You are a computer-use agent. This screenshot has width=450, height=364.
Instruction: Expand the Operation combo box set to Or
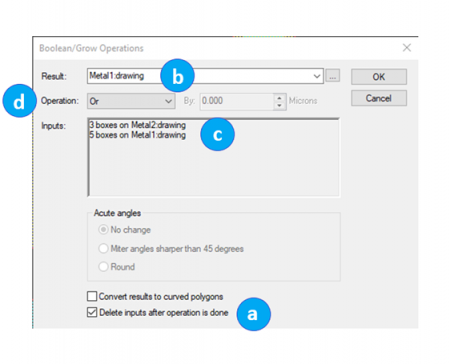tap(131, 101)
